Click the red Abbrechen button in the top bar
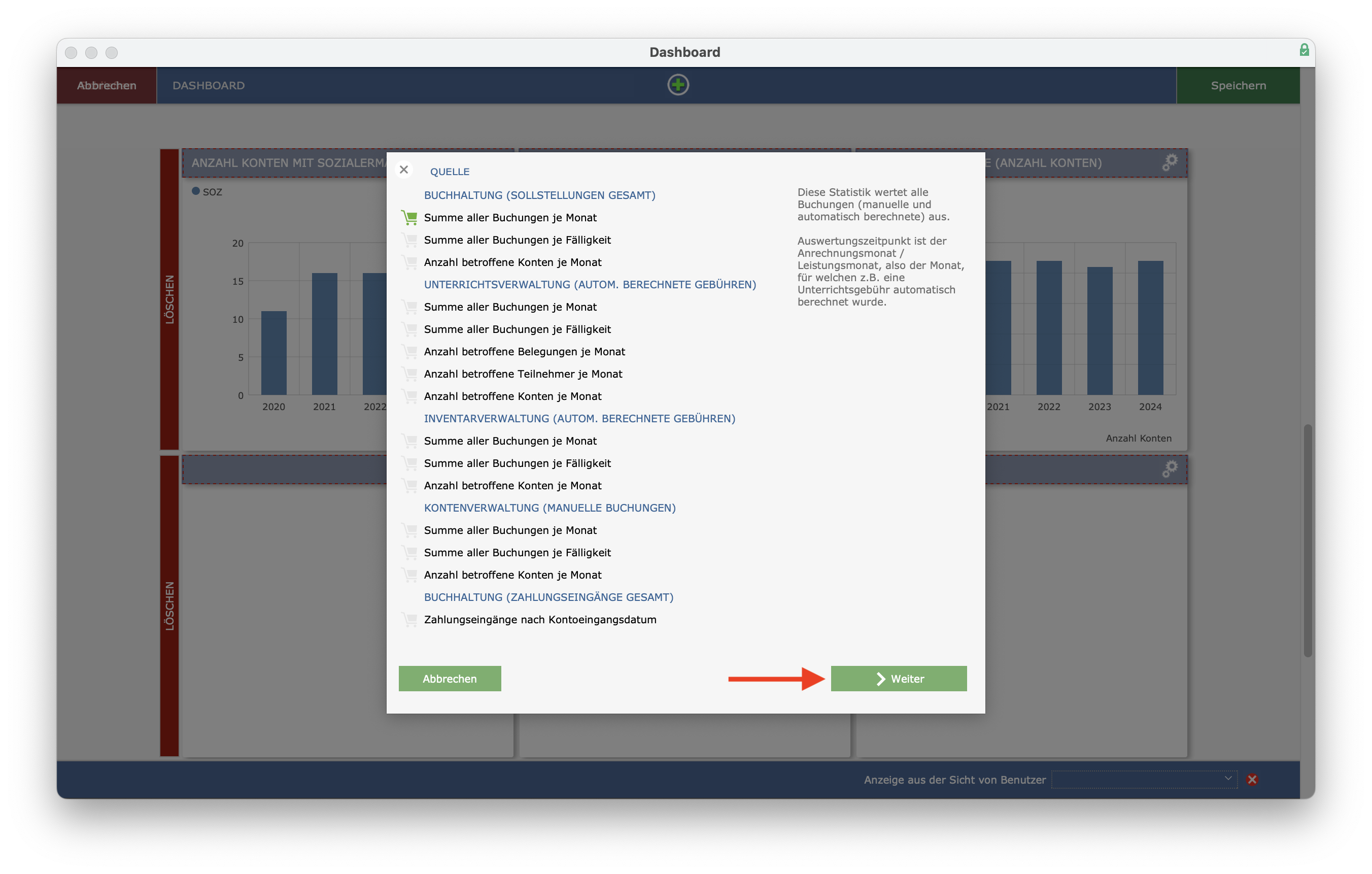Image resolution: width=1372 pixels, height=874 pixels. click(107, 85)
